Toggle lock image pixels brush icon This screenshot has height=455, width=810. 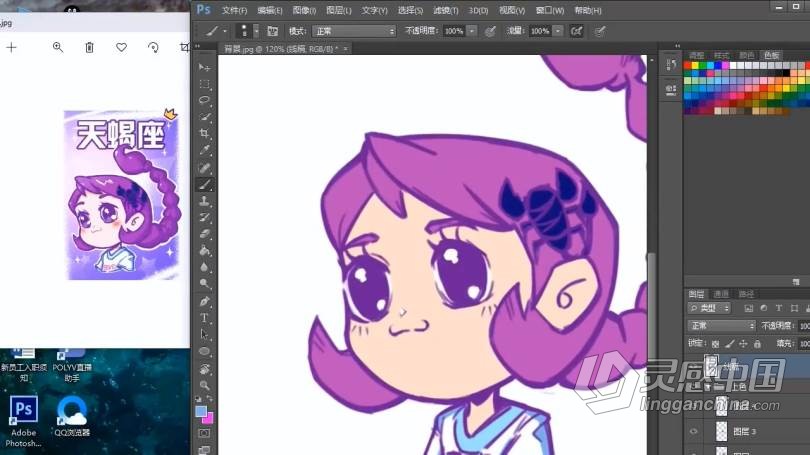(729, 343)
